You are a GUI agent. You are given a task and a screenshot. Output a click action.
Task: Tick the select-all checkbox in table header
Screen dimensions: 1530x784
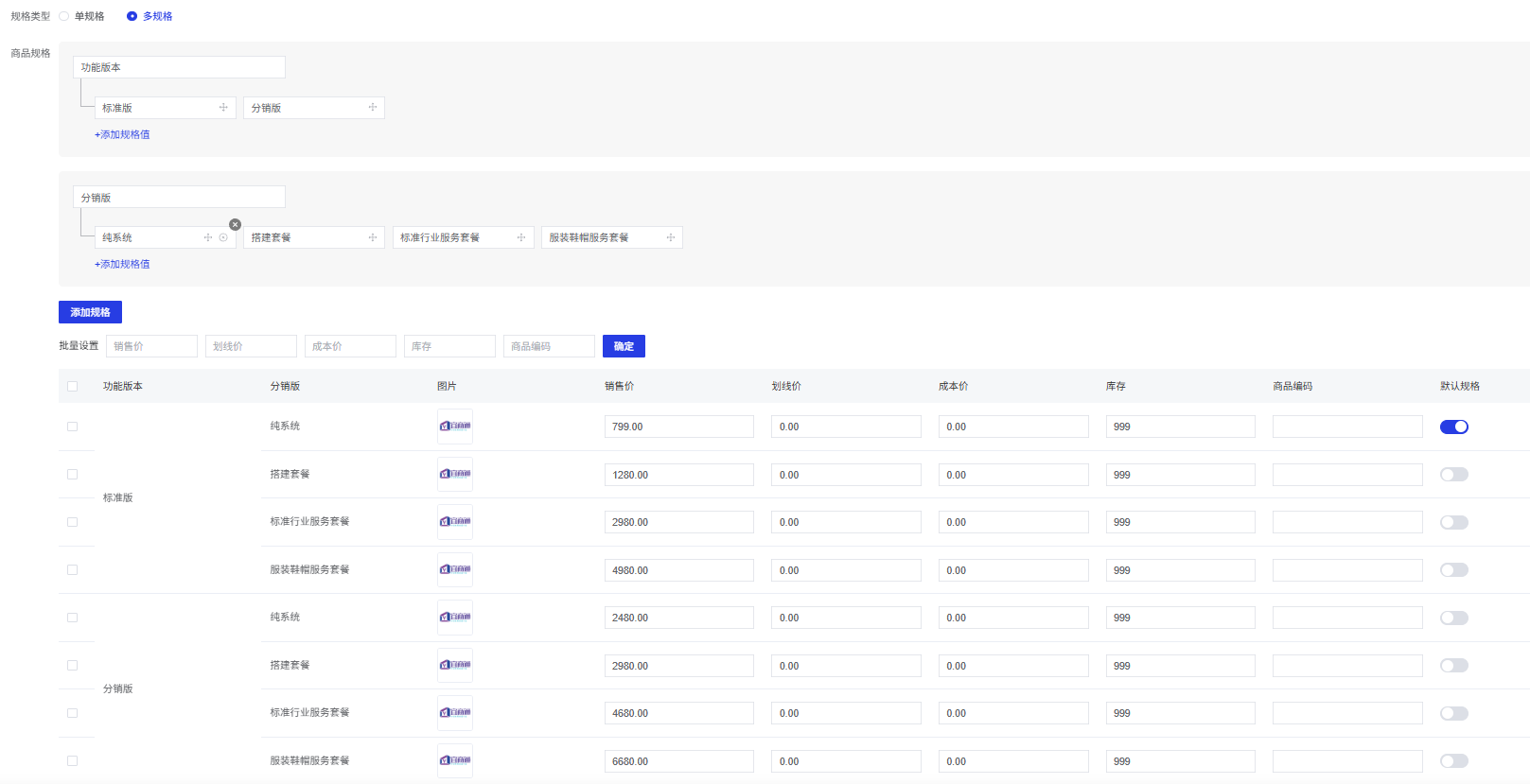(73, 386)
